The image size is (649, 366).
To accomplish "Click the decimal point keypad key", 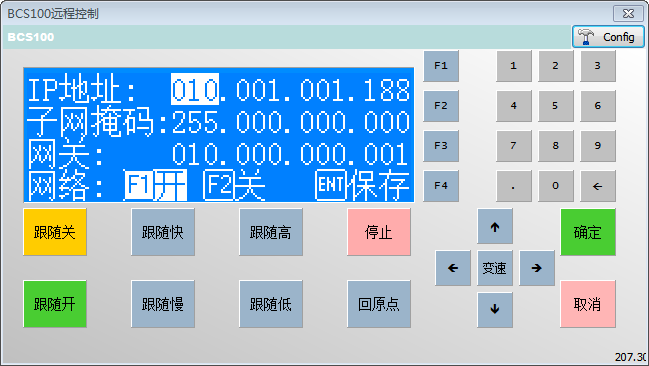I will (514, 186).
